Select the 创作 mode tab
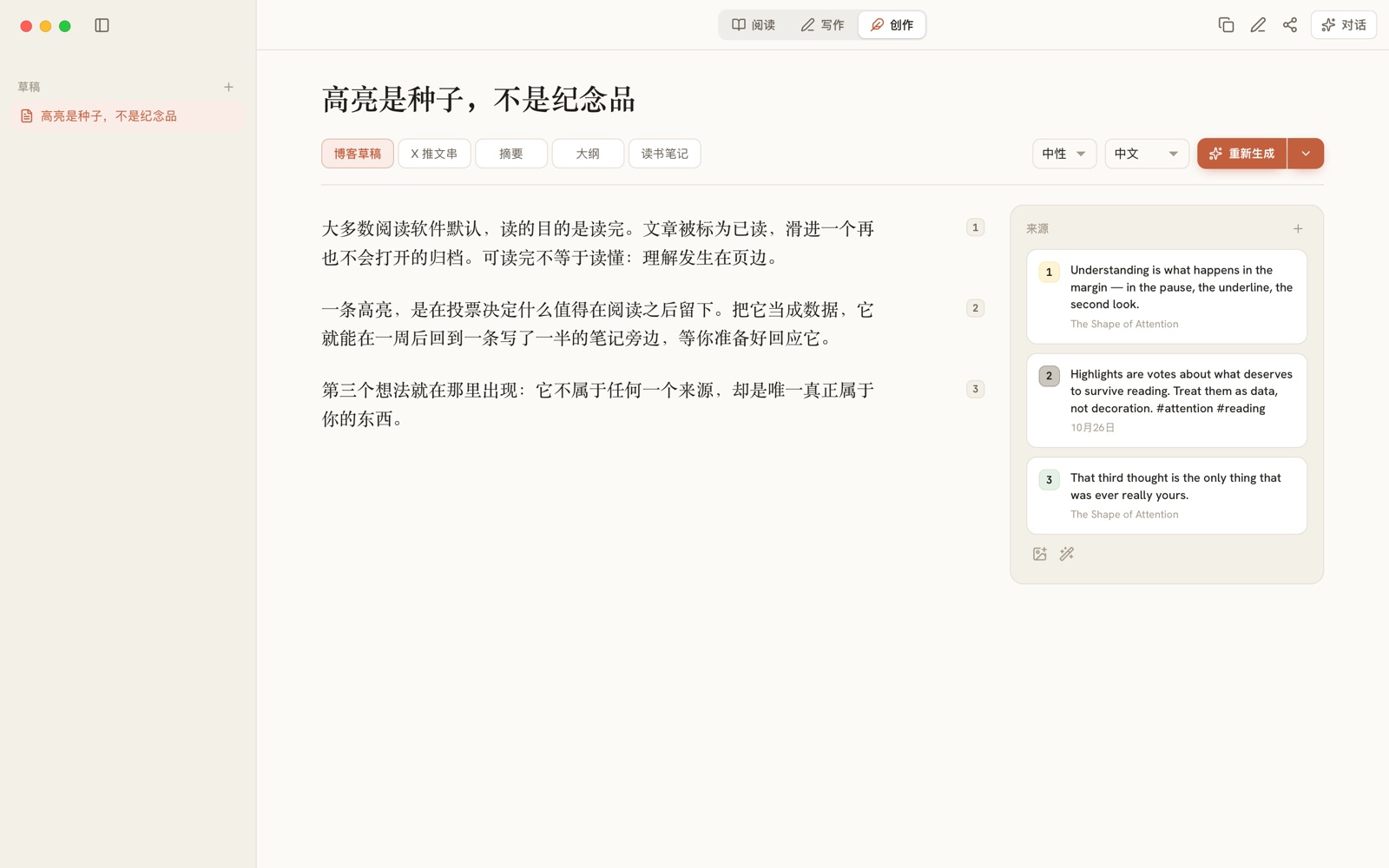Viewport: 1389px width, 868px height. 892,25
